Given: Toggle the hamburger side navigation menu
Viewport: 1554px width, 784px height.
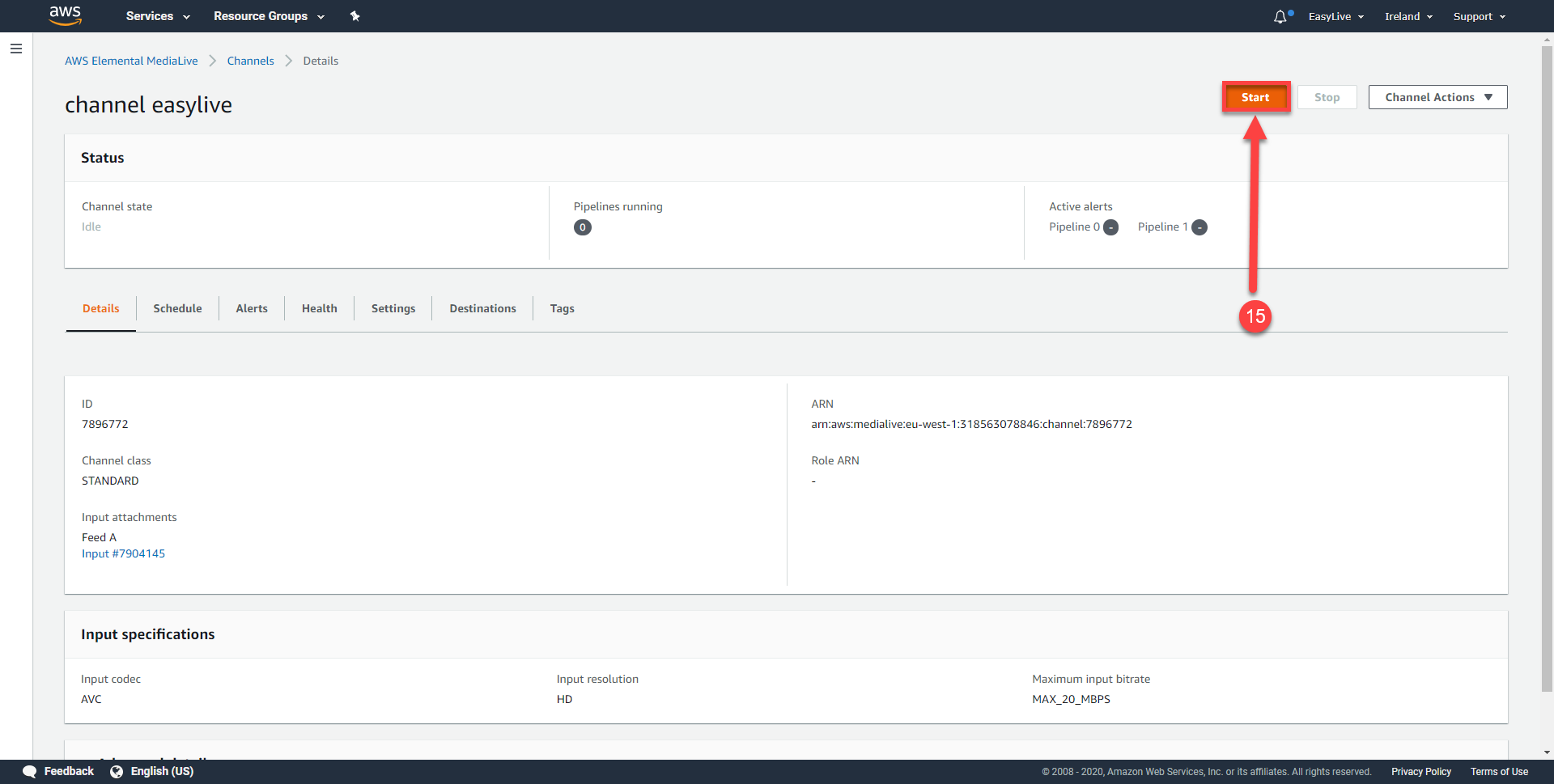Looking at the screenshot, I should 15,49.
